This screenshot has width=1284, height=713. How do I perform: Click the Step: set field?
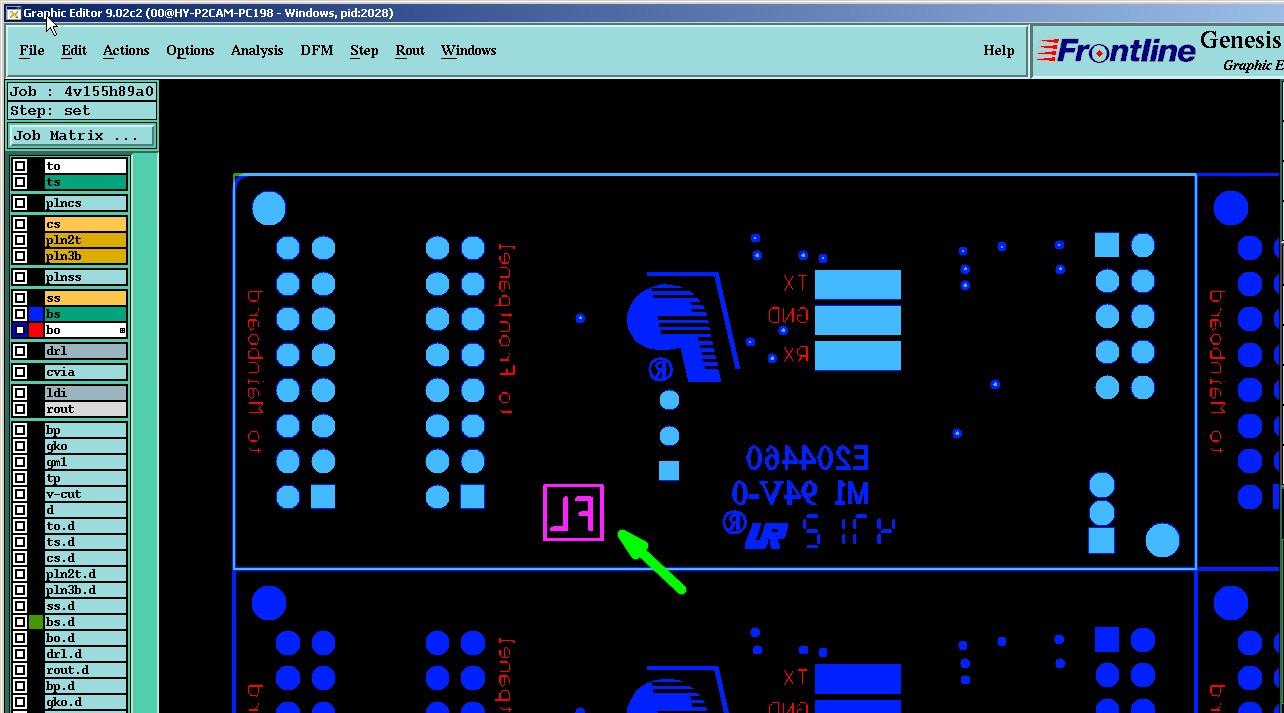82,111
